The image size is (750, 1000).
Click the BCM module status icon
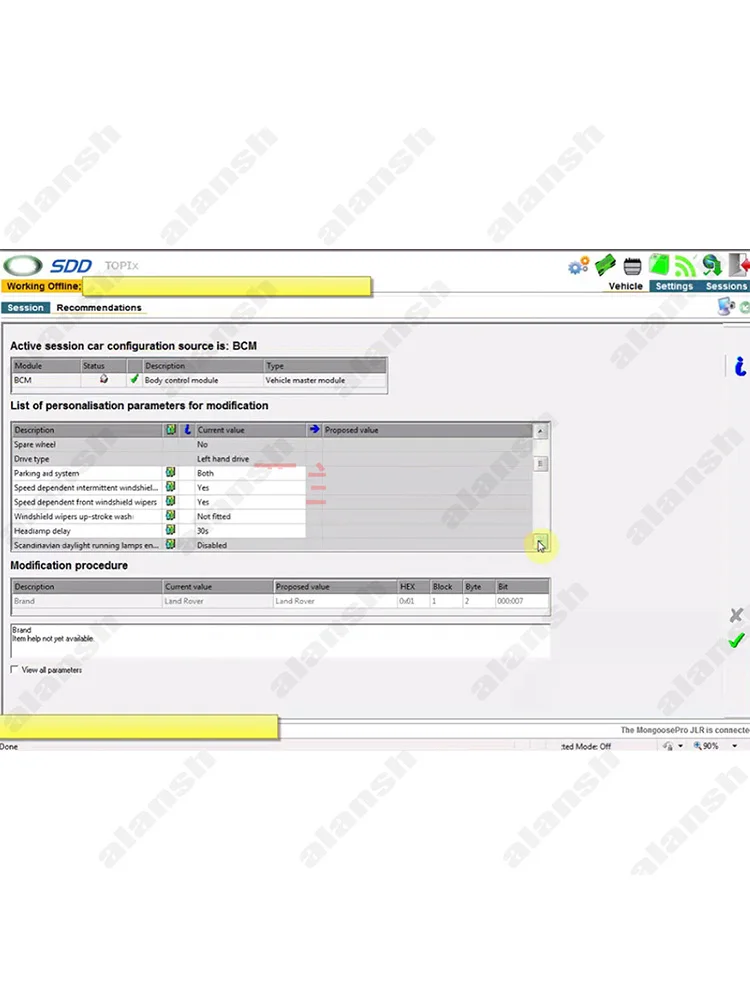pos(103,379)
